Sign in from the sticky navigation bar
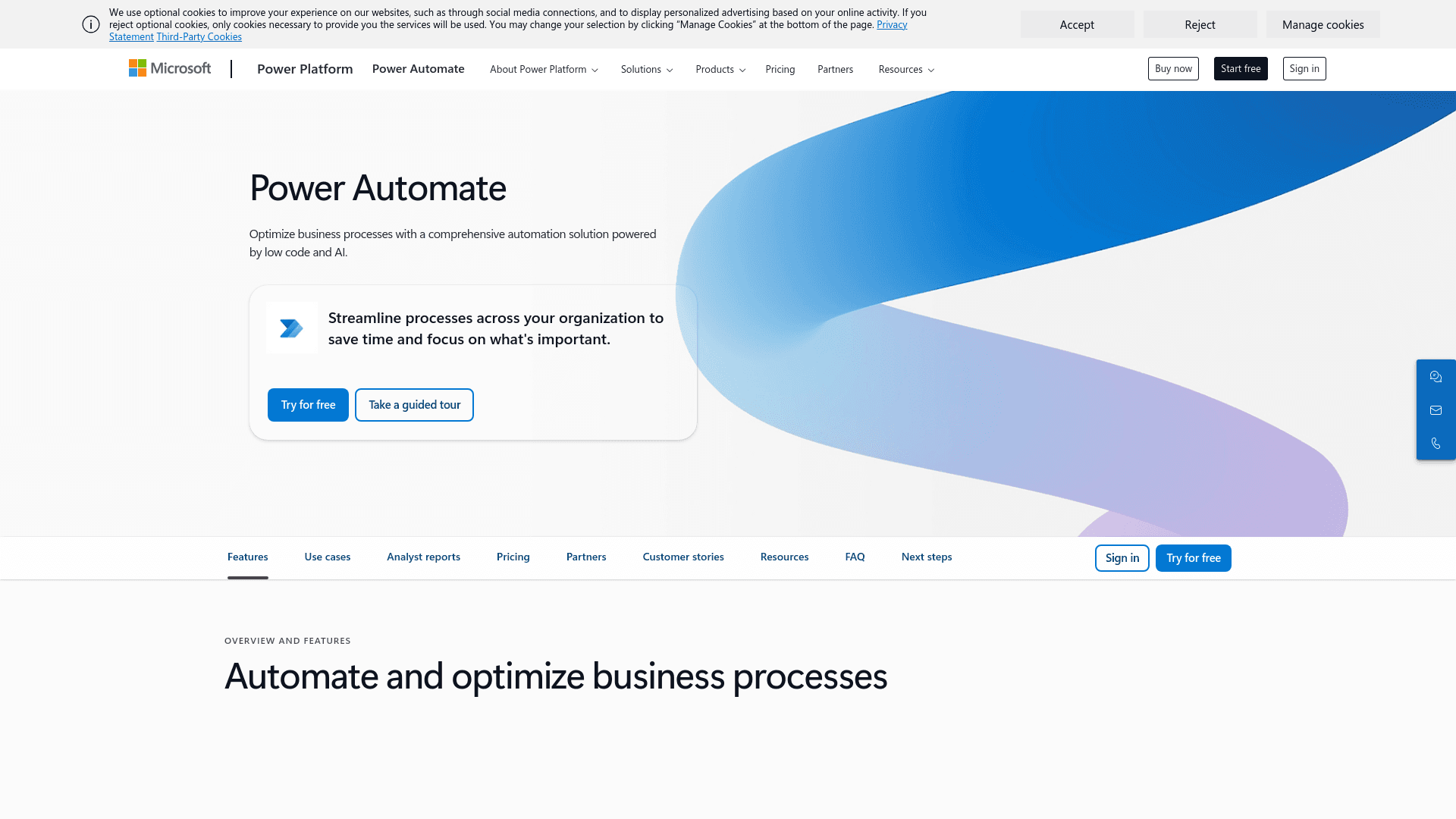The image size is (1456, 819). click(1122, 557)
